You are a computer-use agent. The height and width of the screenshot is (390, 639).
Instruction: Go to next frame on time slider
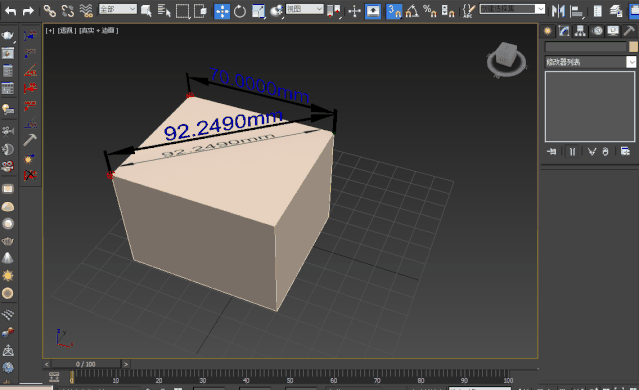point(126,364)
